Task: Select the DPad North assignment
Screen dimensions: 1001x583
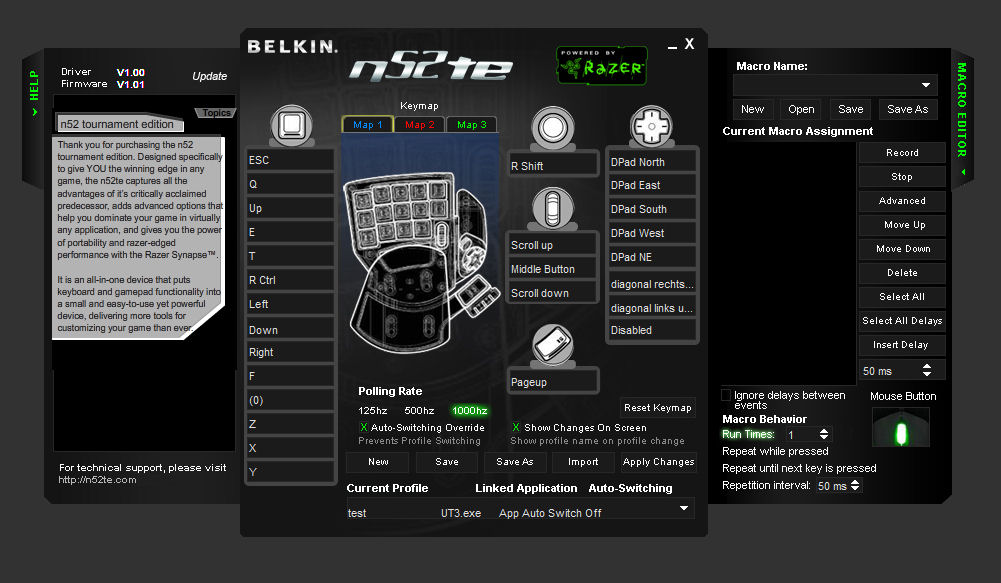Action: point(652,162)
